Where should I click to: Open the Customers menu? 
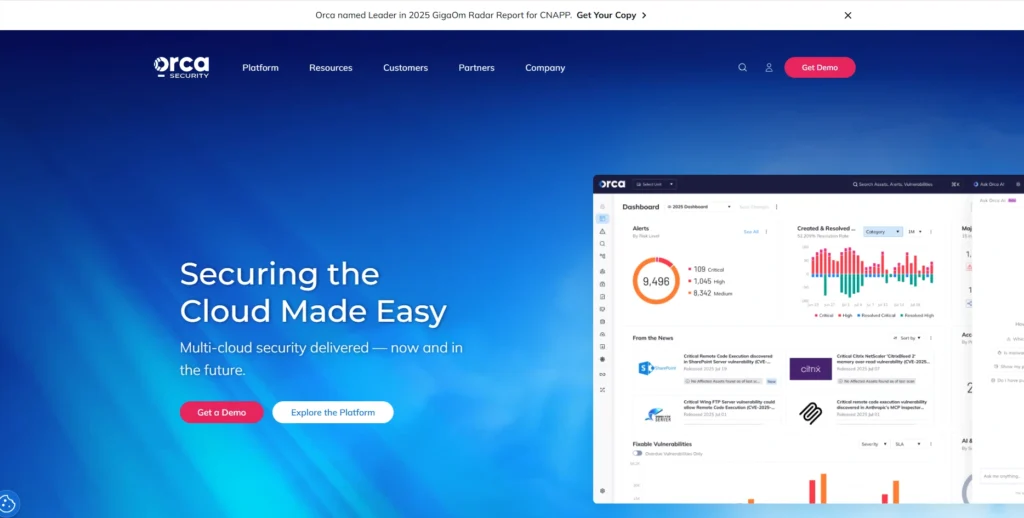(406, 67)
